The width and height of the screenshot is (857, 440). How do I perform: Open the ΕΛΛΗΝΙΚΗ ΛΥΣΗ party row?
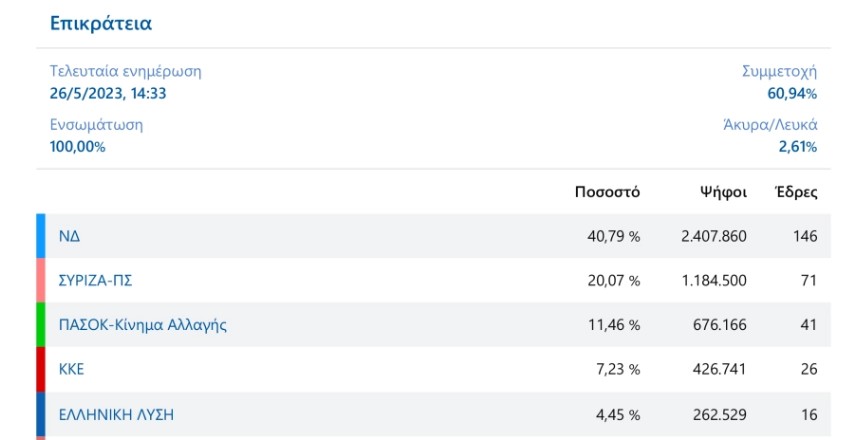click(x=116, y=413)
